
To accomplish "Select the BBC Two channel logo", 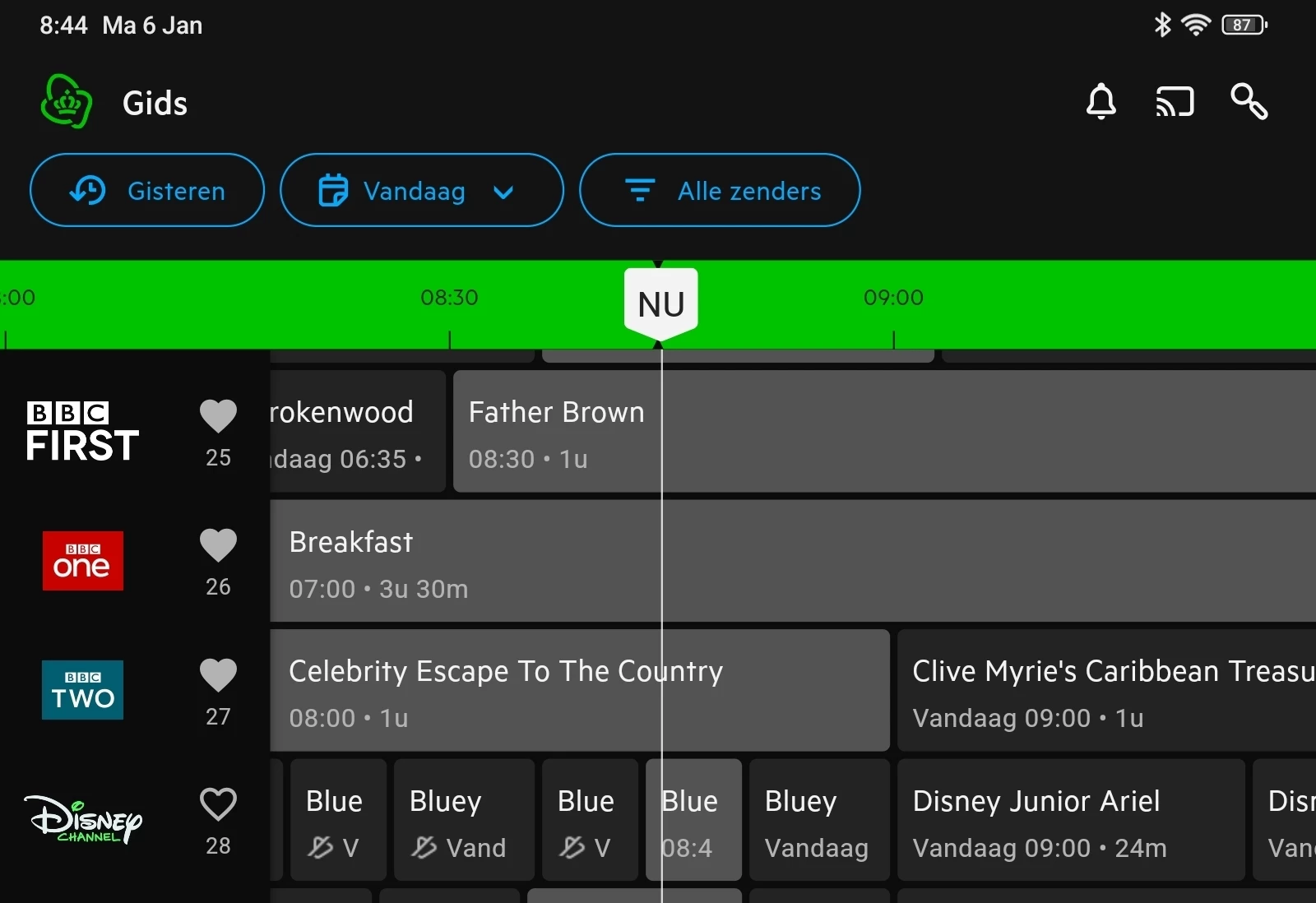I will tap(82, 690).
